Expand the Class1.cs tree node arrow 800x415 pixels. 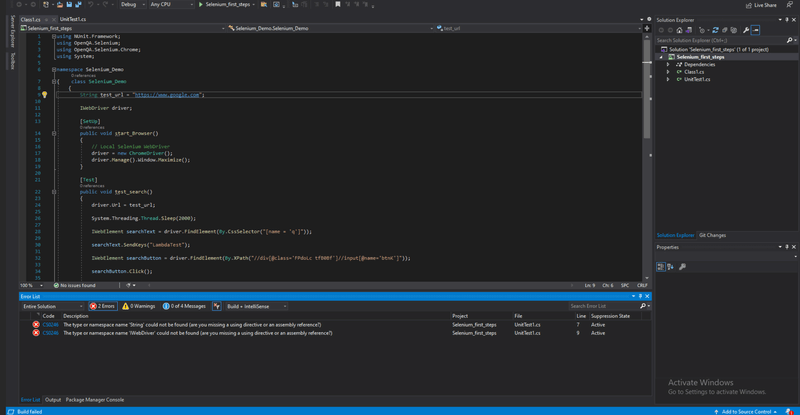pyautogui.click(x=668, y=72)
